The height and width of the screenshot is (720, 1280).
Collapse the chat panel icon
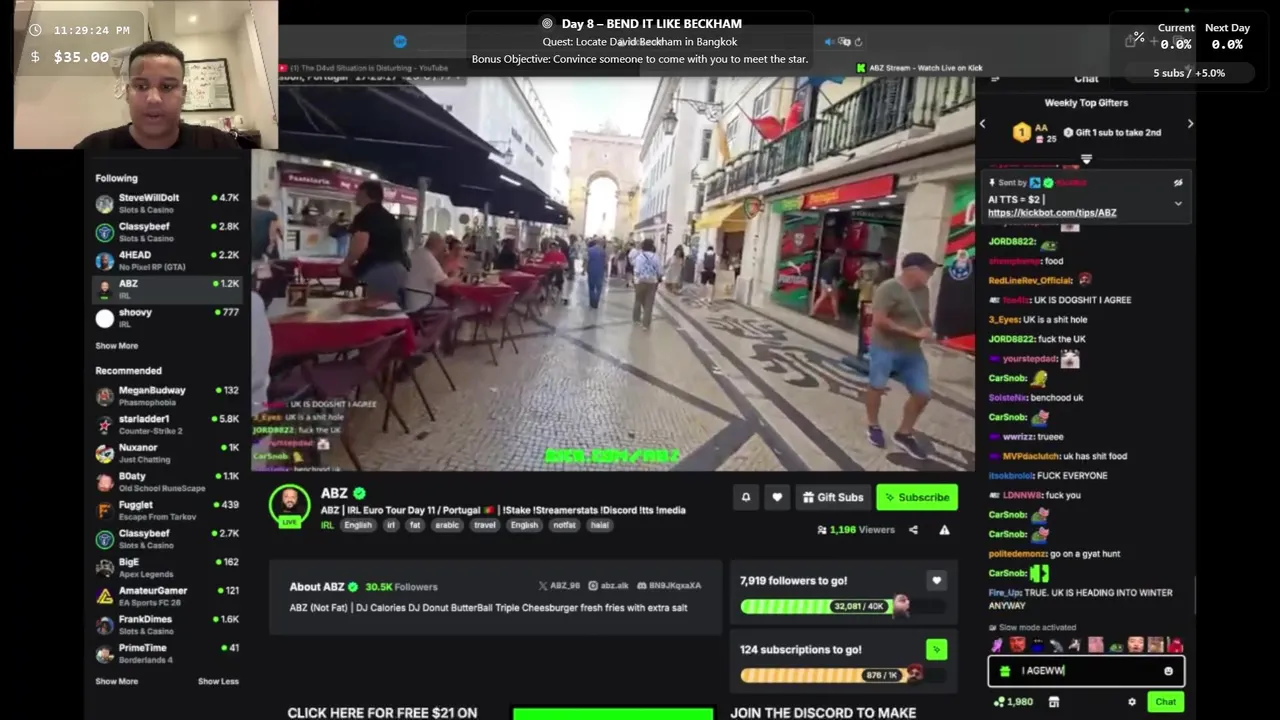[995, 79]
